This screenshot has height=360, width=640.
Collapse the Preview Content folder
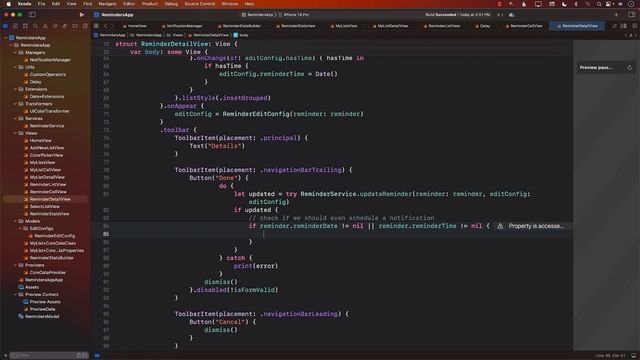coord(16,295)
